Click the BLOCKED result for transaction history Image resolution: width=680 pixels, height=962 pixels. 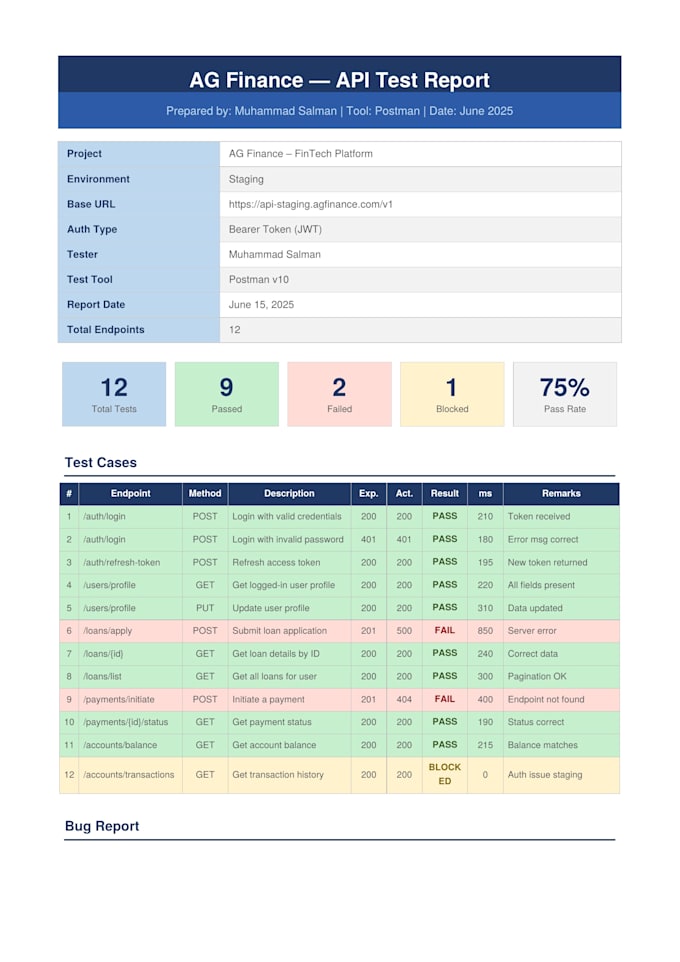pos(445,774)
